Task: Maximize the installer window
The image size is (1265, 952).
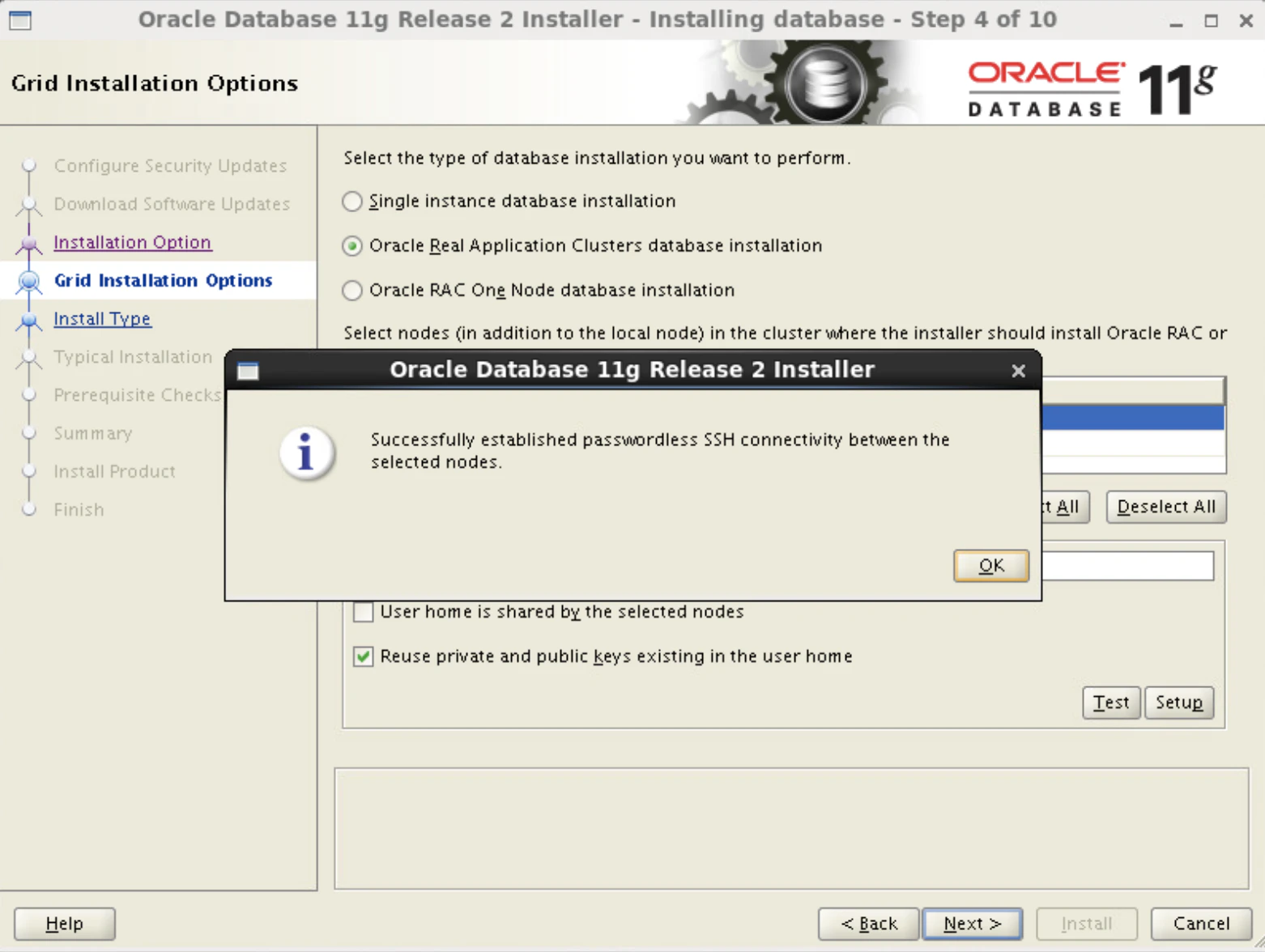Action: 1212,21
